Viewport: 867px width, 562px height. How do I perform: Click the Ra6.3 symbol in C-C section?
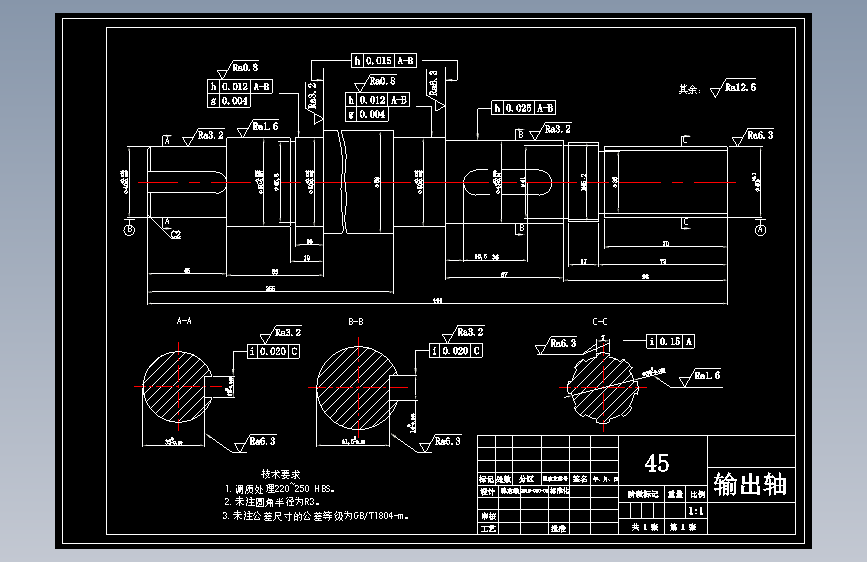(x=556, y=345)
